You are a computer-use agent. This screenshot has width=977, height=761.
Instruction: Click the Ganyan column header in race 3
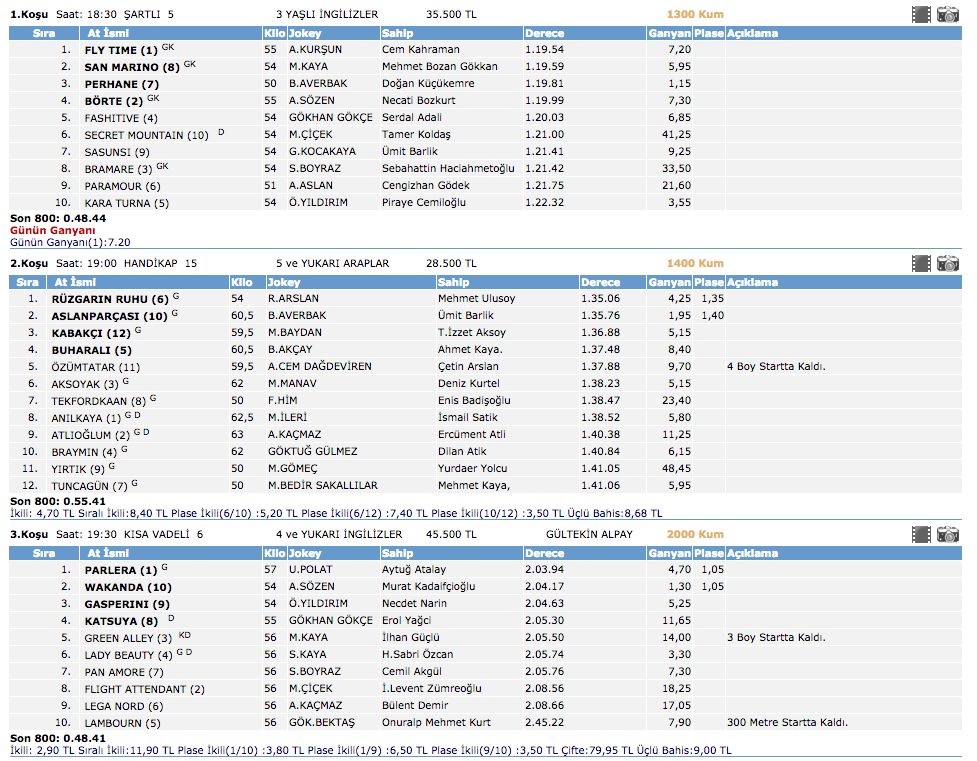(670, 553)
